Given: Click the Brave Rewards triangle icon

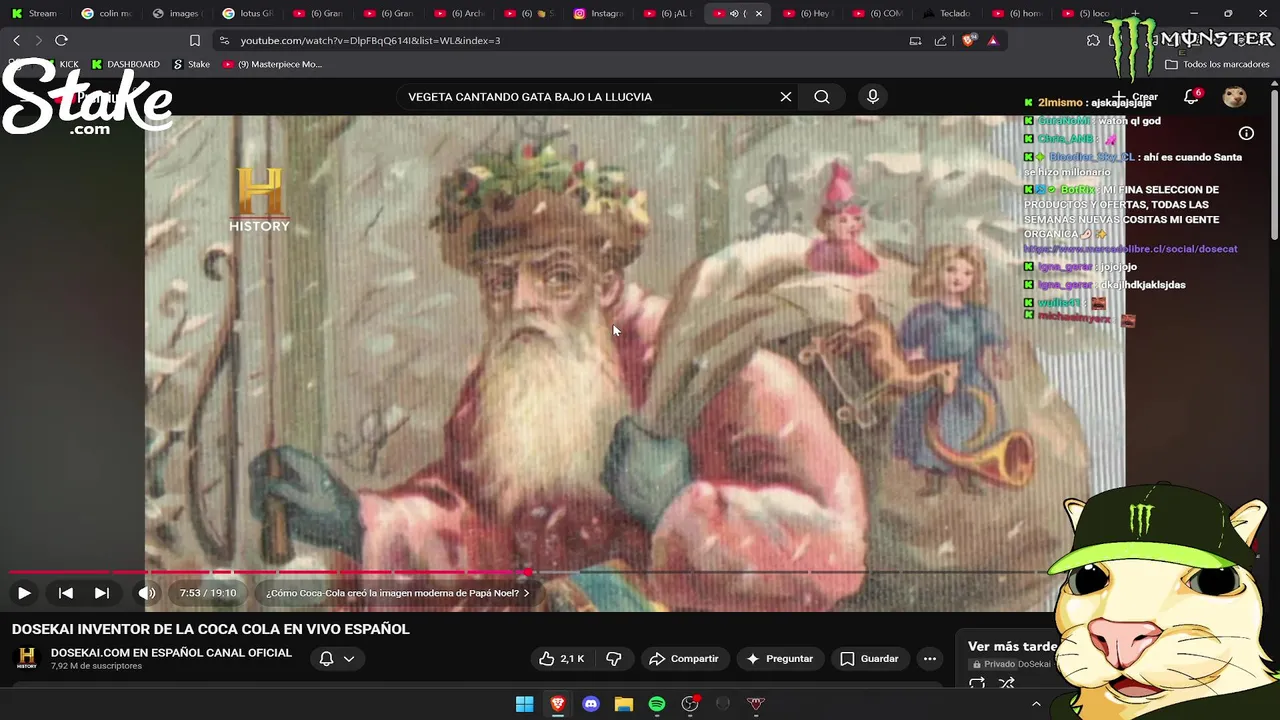Looking at the screenshot, I should 993,41.
